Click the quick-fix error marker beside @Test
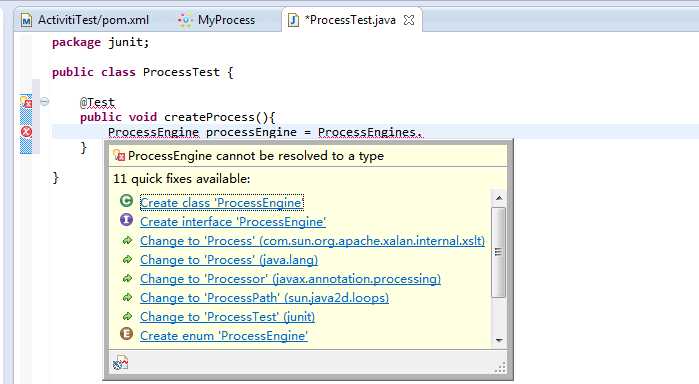 (x=26, y=102)
